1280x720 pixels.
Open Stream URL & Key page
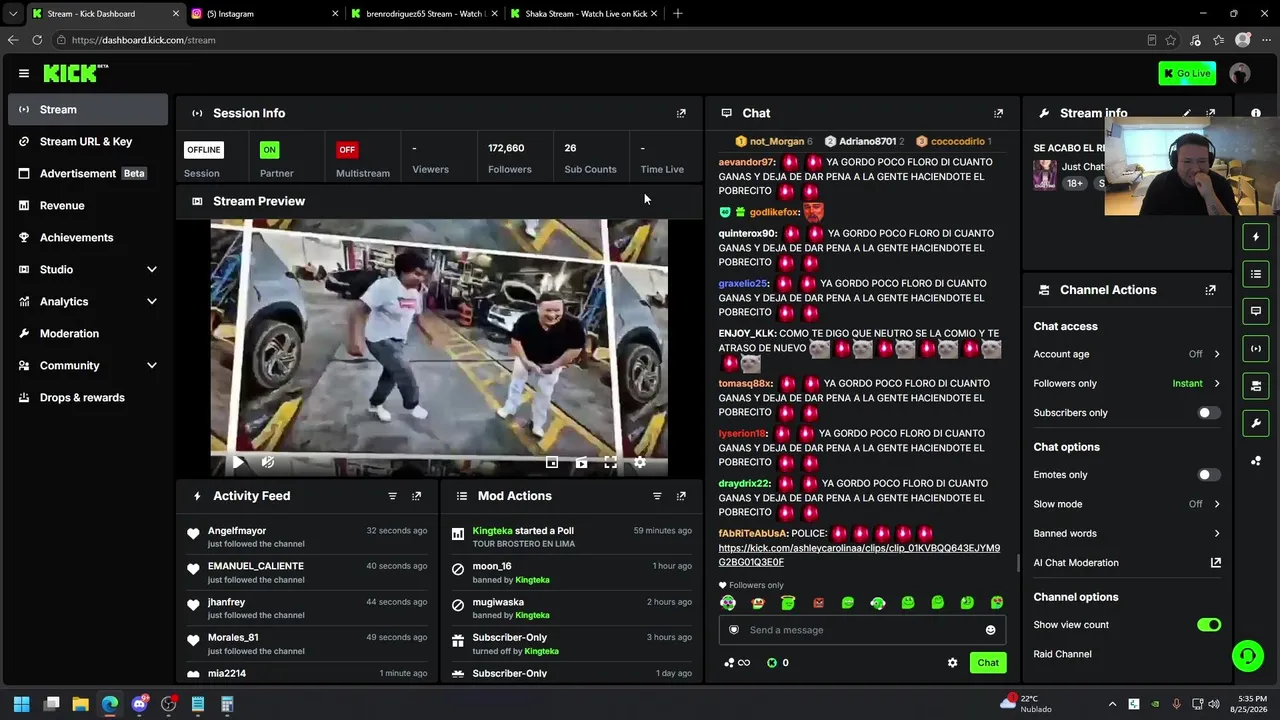88,142
